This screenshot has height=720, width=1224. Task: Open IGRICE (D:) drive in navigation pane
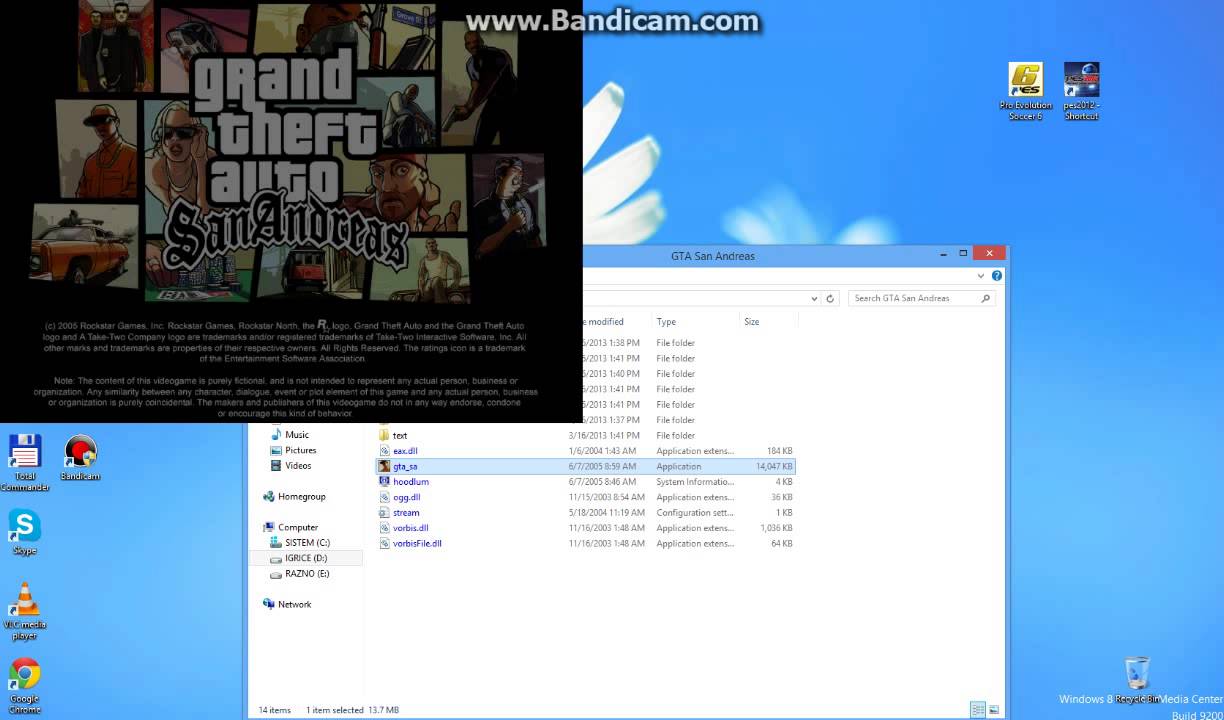point(305,558)
